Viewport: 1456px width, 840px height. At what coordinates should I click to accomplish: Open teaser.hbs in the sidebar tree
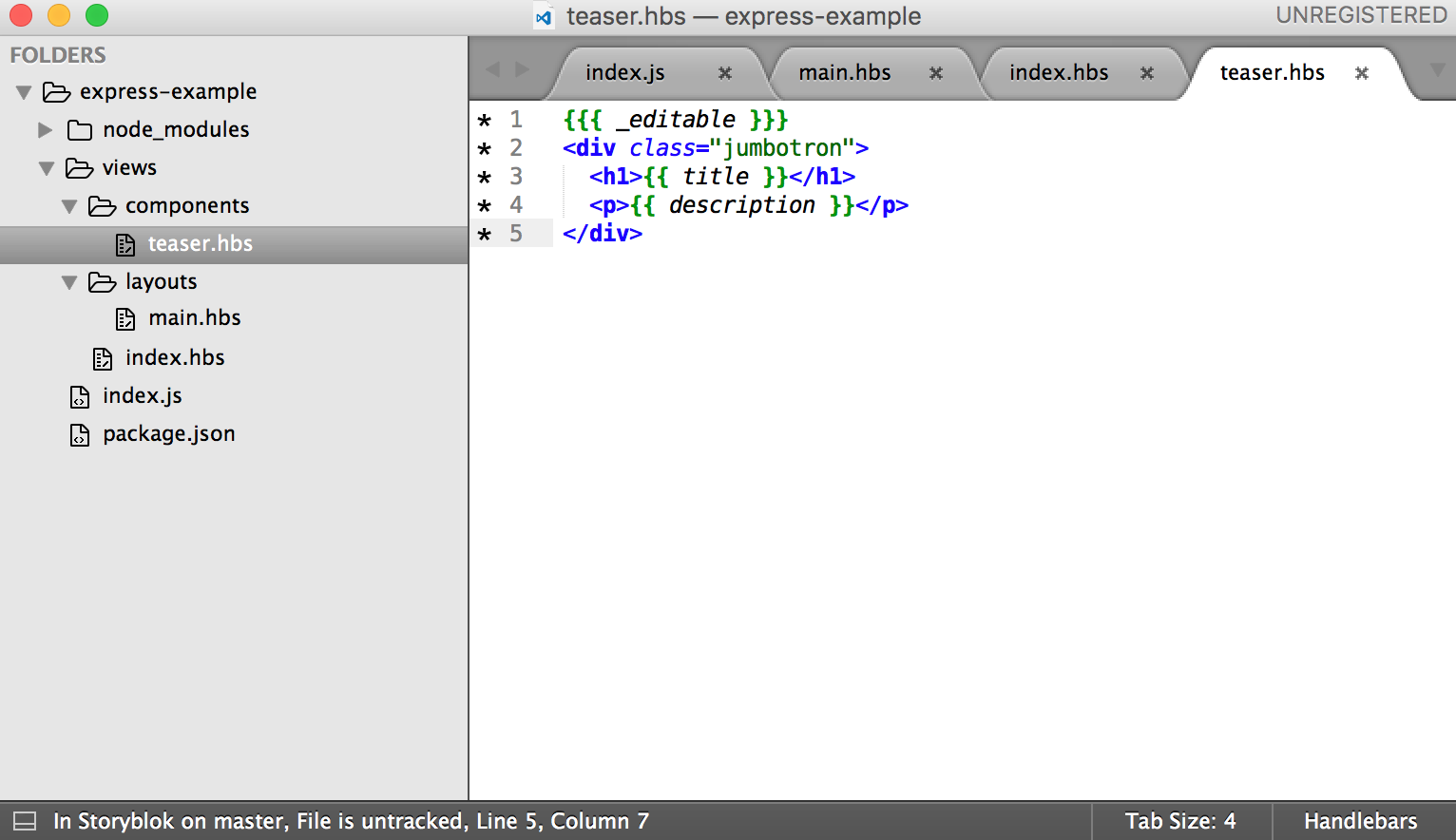coord(201,244)
